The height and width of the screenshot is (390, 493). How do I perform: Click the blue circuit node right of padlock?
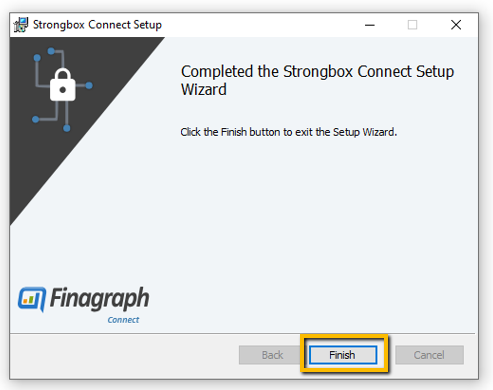89,85
